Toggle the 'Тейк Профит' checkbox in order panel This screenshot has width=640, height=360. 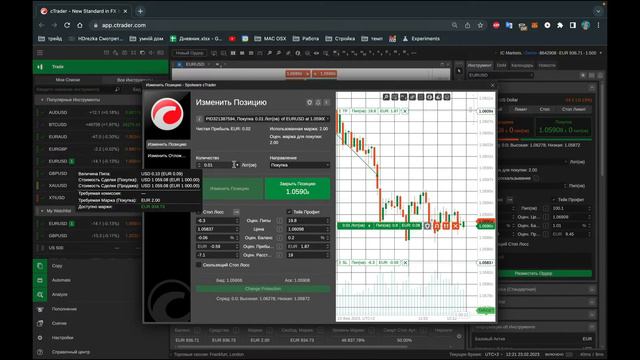click(x=553, y=200)
